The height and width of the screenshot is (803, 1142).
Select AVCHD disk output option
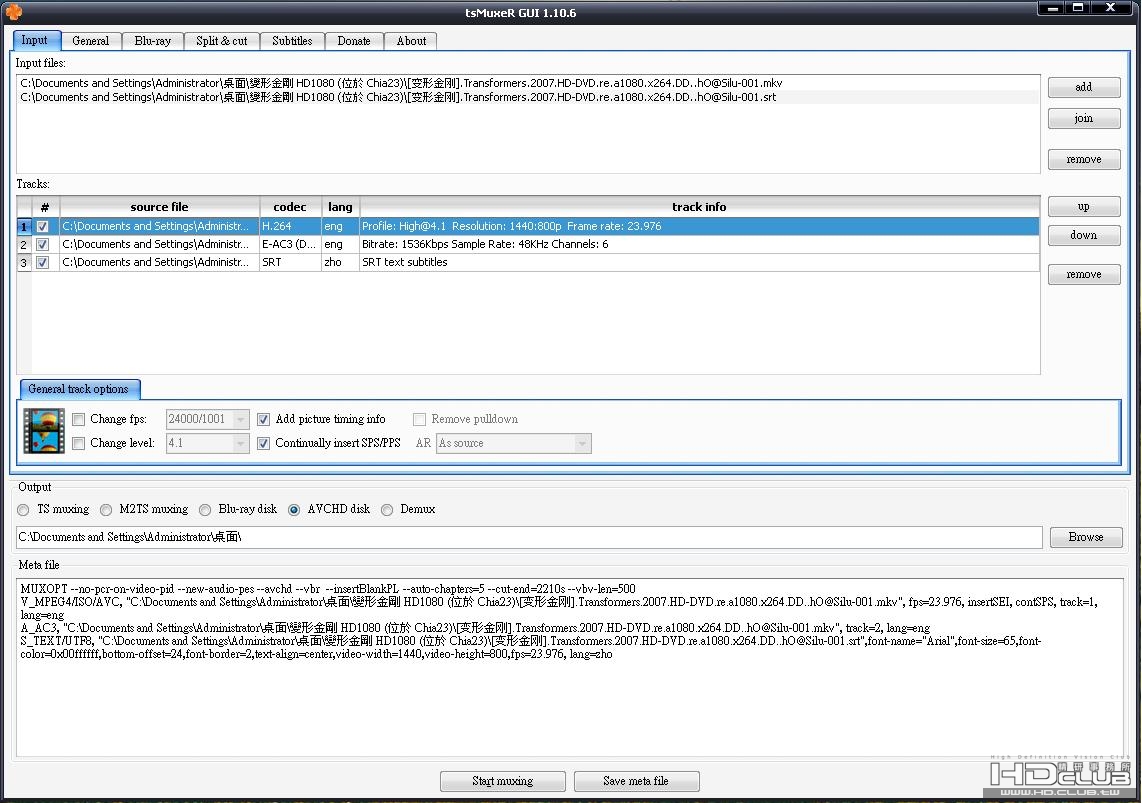[x=294, y=510]
